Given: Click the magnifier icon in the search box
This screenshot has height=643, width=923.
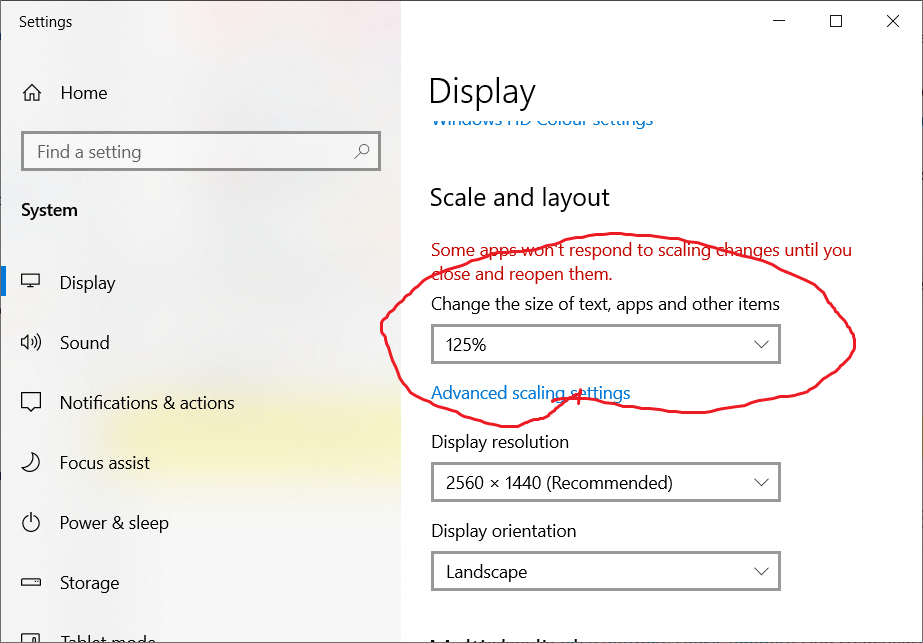Looking at the screenshot, I should [x=361, y=152].
